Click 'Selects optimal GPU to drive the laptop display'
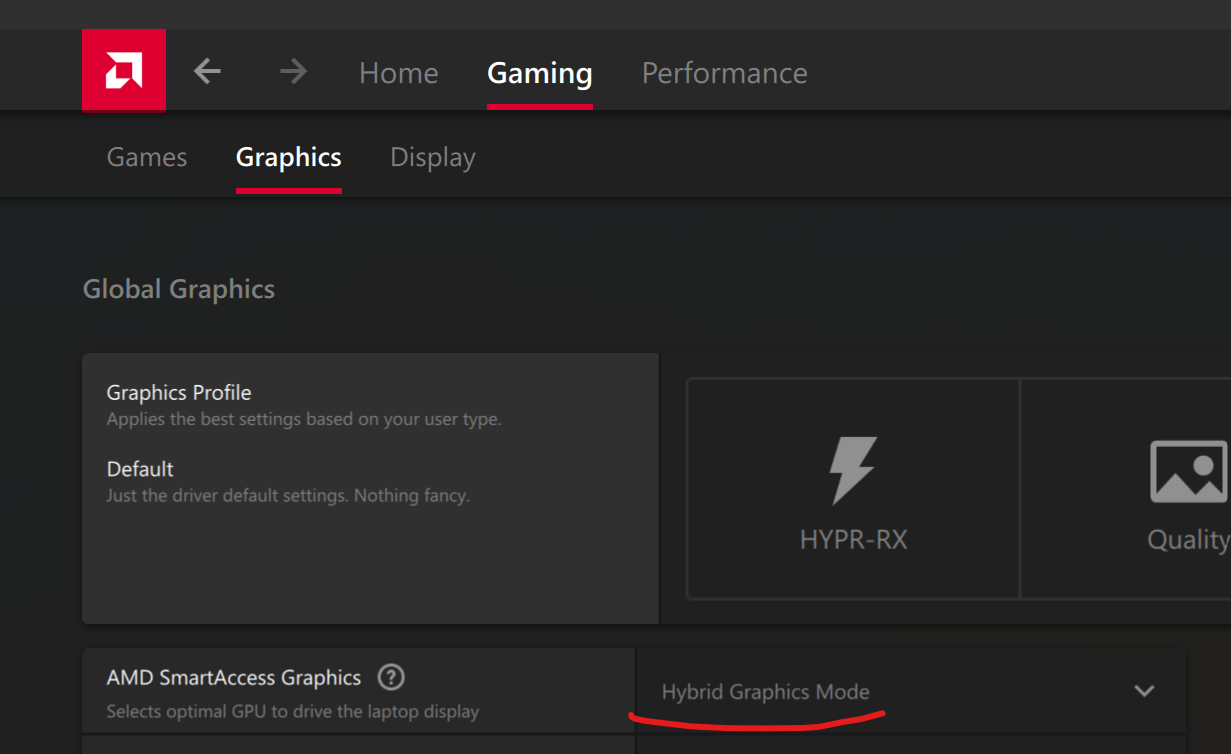1231x754 pixels. click(x=293, y=712)
